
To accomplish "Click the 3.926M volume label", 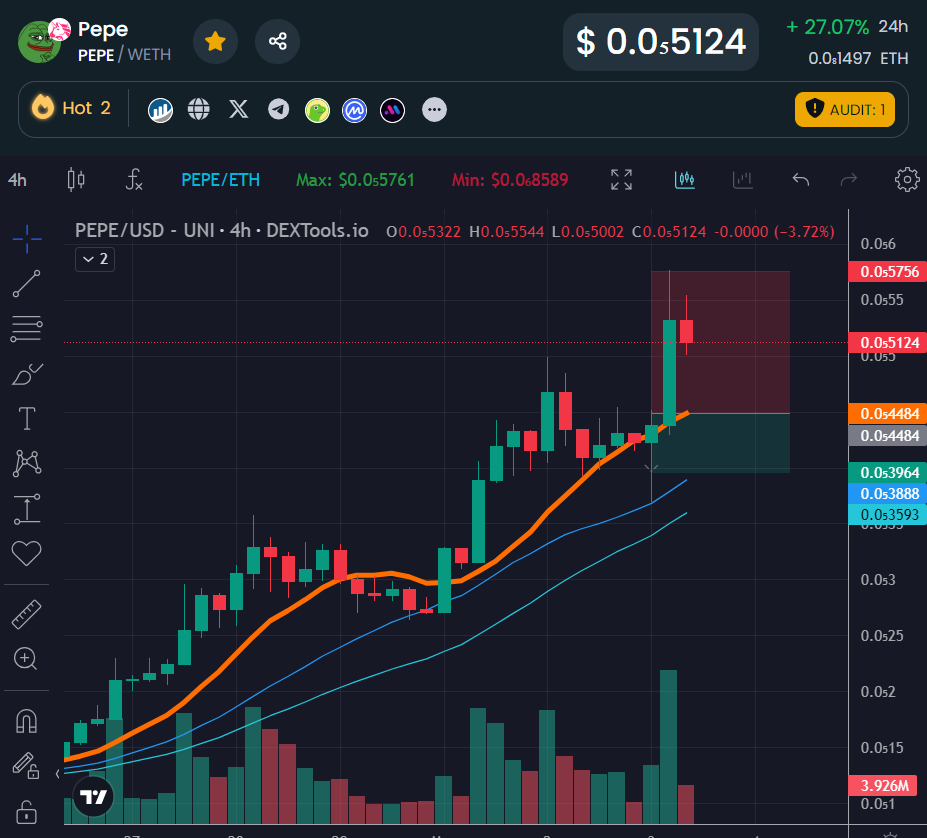I will coord(883,785).
